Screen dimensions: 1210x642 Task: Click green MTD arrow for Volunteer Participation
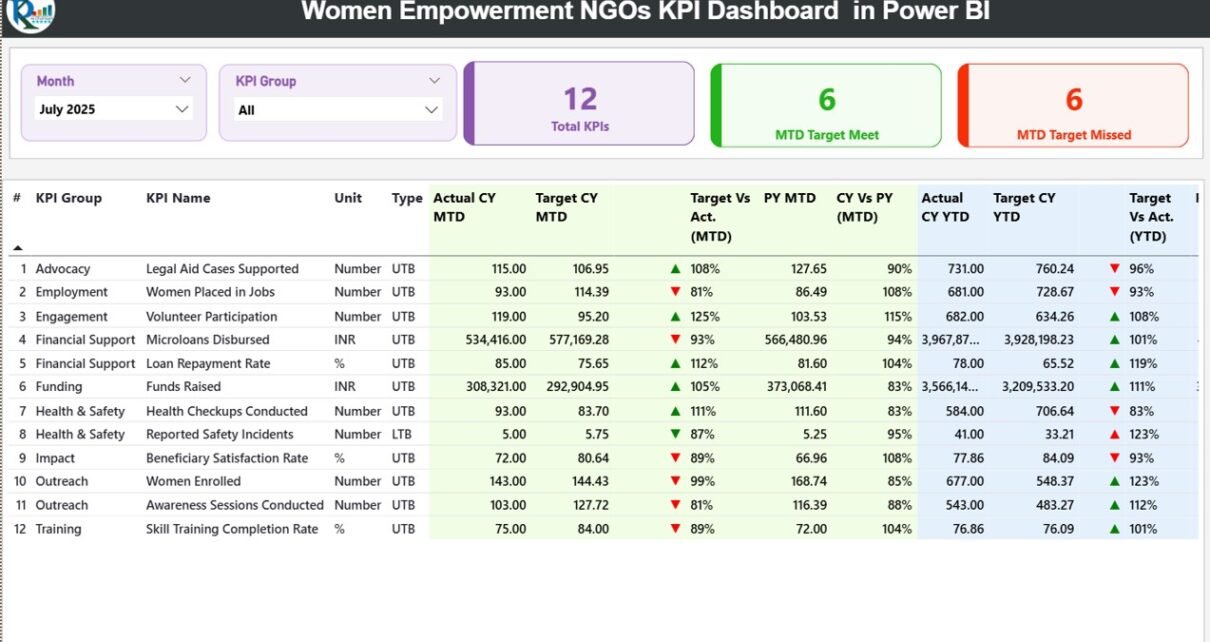(x=676, y=316)
